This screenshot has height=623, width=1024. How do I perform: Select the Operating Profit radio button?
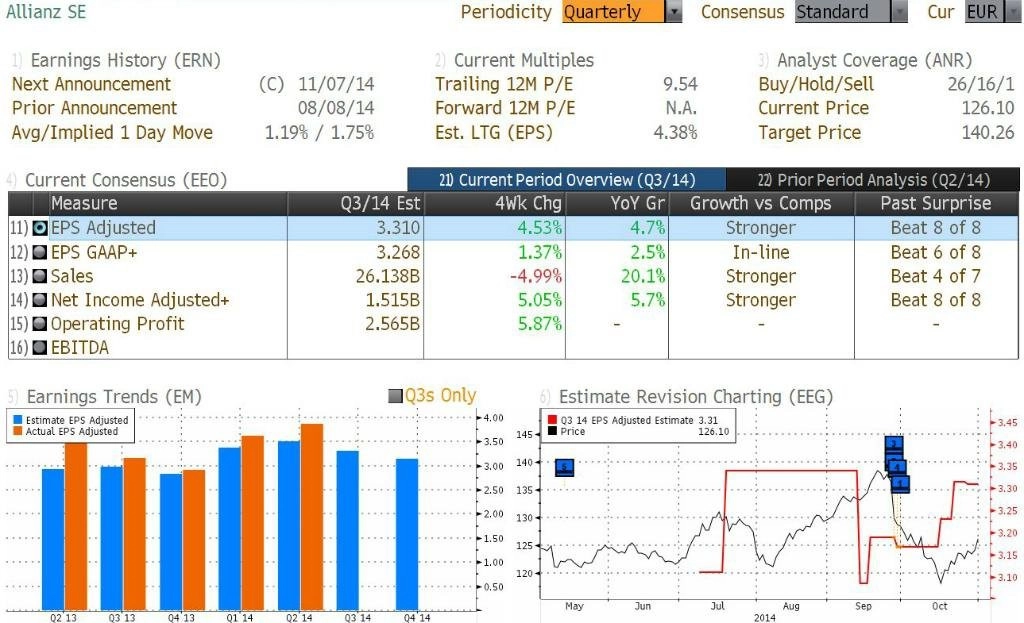40,324
